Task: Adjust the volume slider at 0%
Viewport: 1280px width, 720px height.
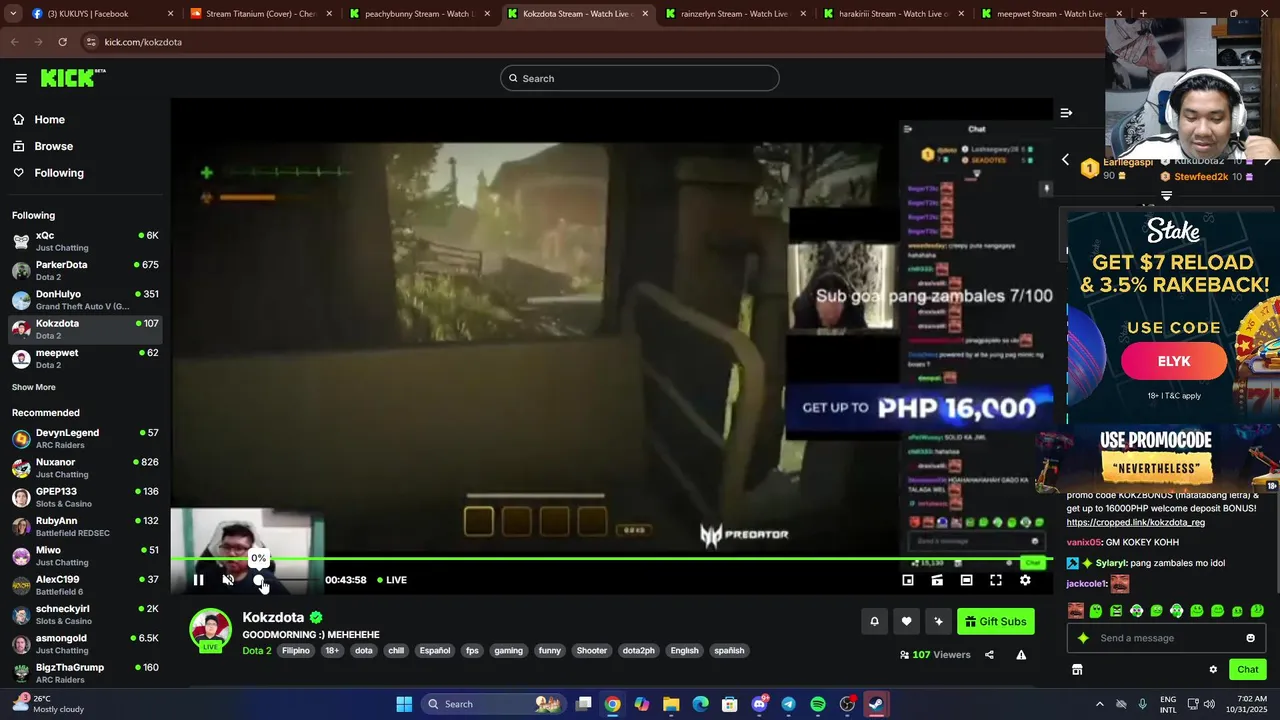Action: (x=259, y=580)
